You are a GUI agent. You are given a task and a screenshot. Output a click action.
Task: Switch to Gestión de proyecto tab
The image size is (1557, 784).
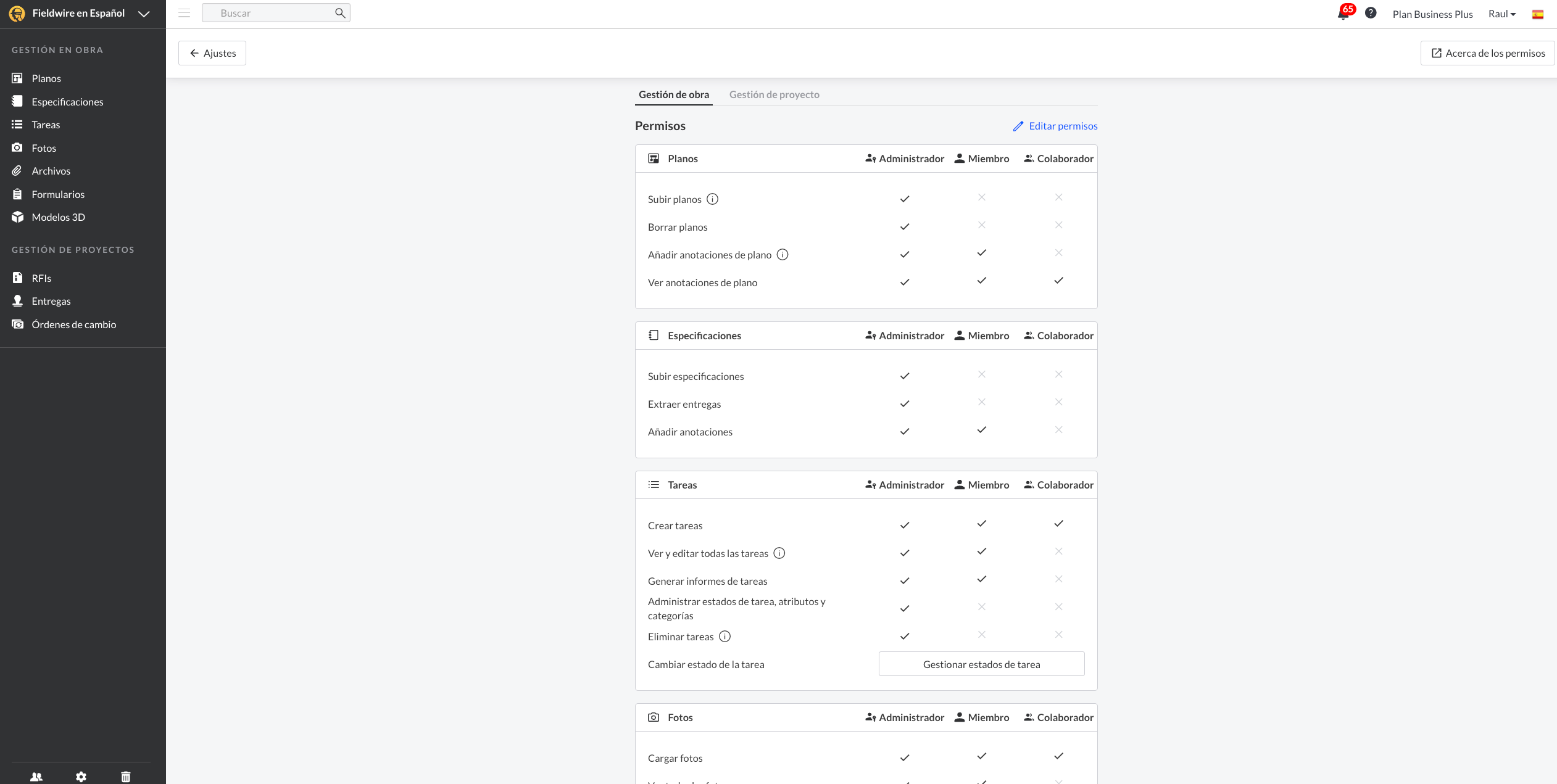click(x=774, y=94)
